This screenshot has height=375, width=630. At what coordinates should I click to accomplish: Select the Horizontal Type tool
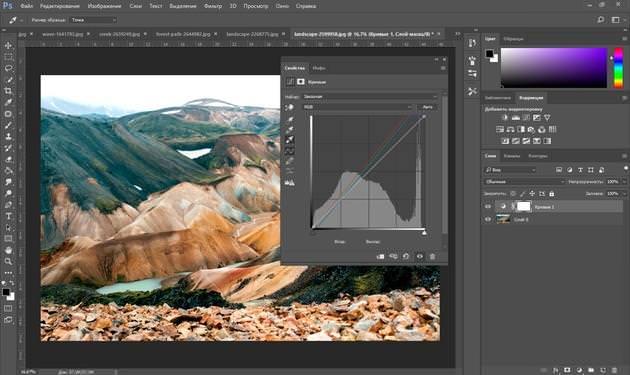[x=8, y=216]
